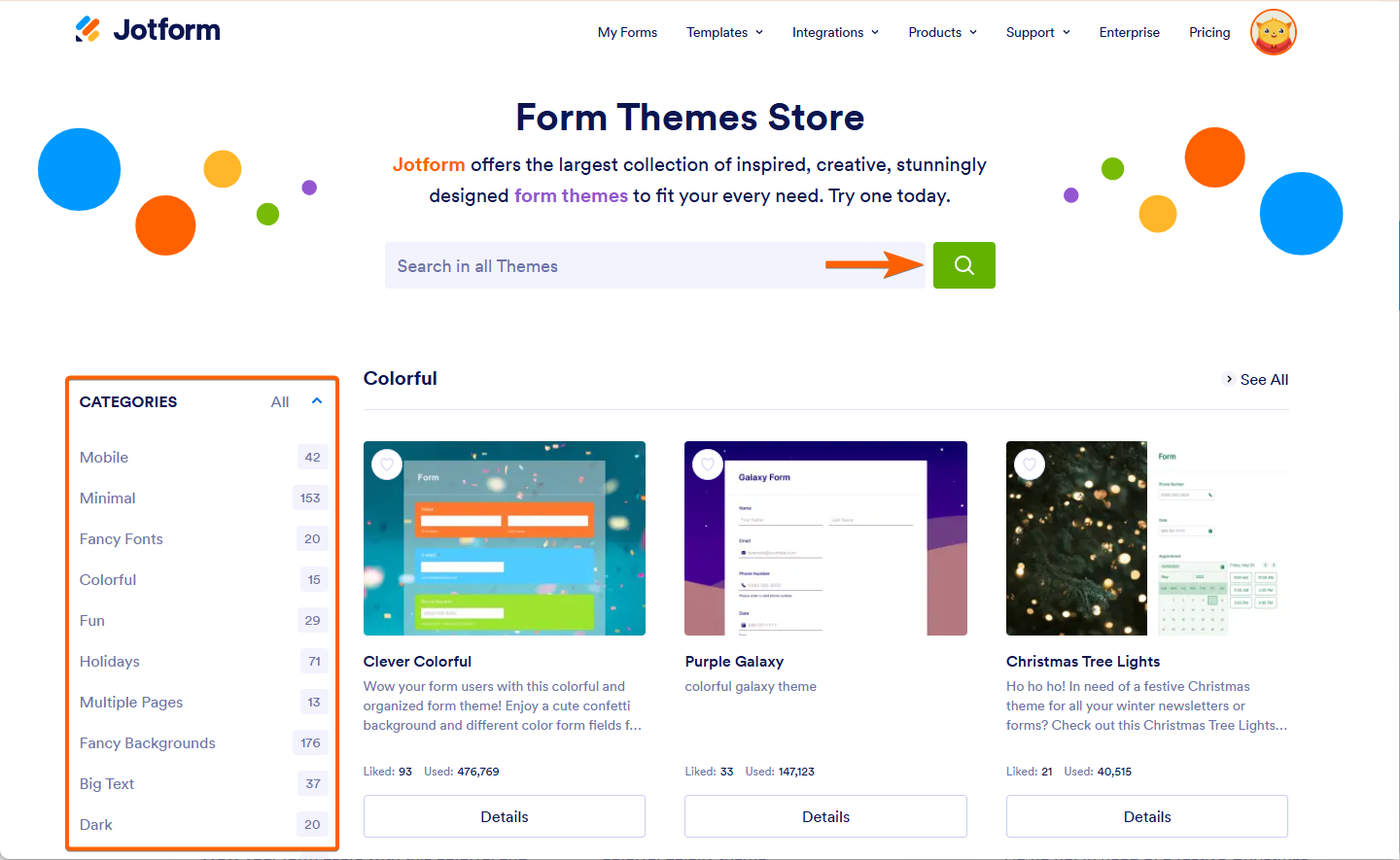Click the 'colorful galaxy theme' description
This screenshot has height=860, width=1400.
[x=751, y=687]
